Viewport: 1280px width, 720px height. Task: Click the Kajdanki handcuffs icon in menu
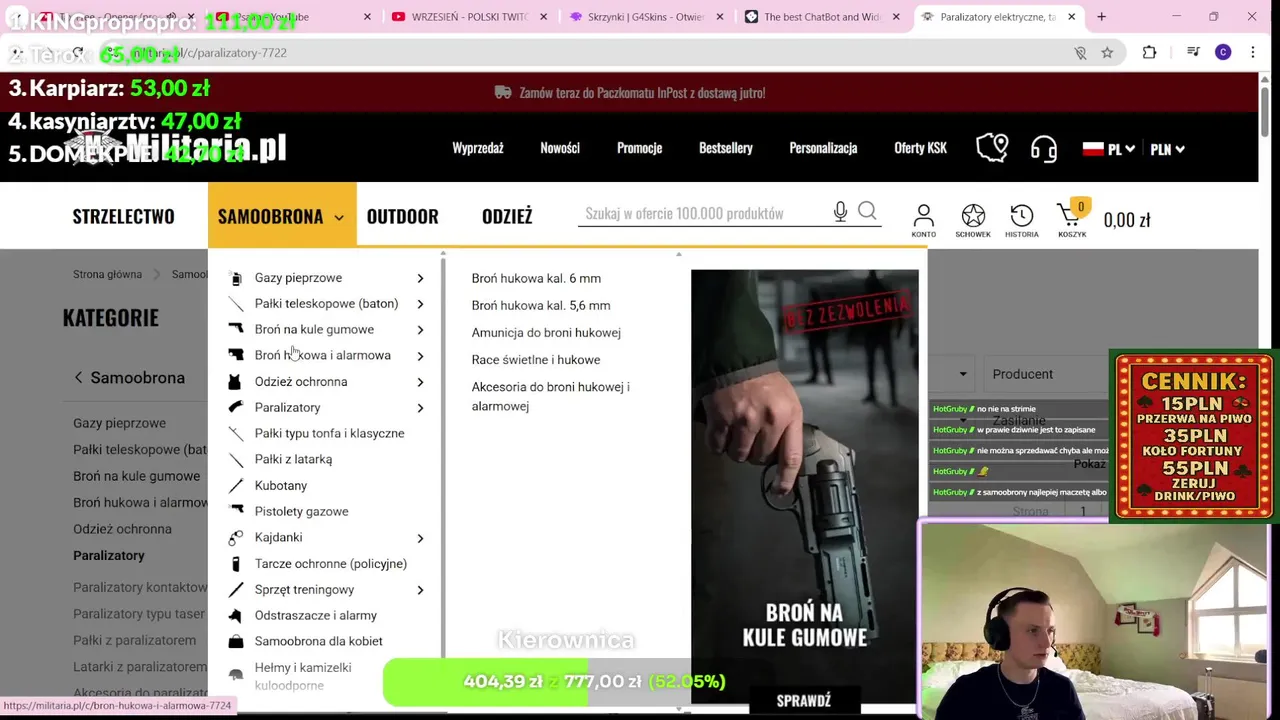tap(236, 537)
